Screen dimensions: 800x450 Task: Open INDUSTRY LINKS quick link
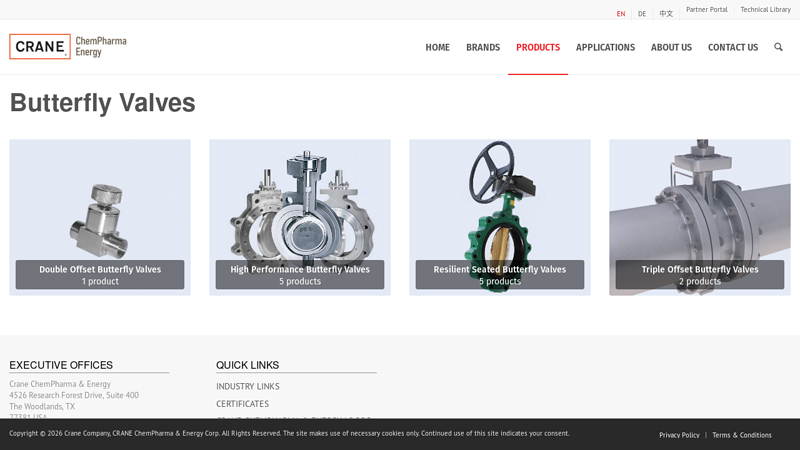247,386
